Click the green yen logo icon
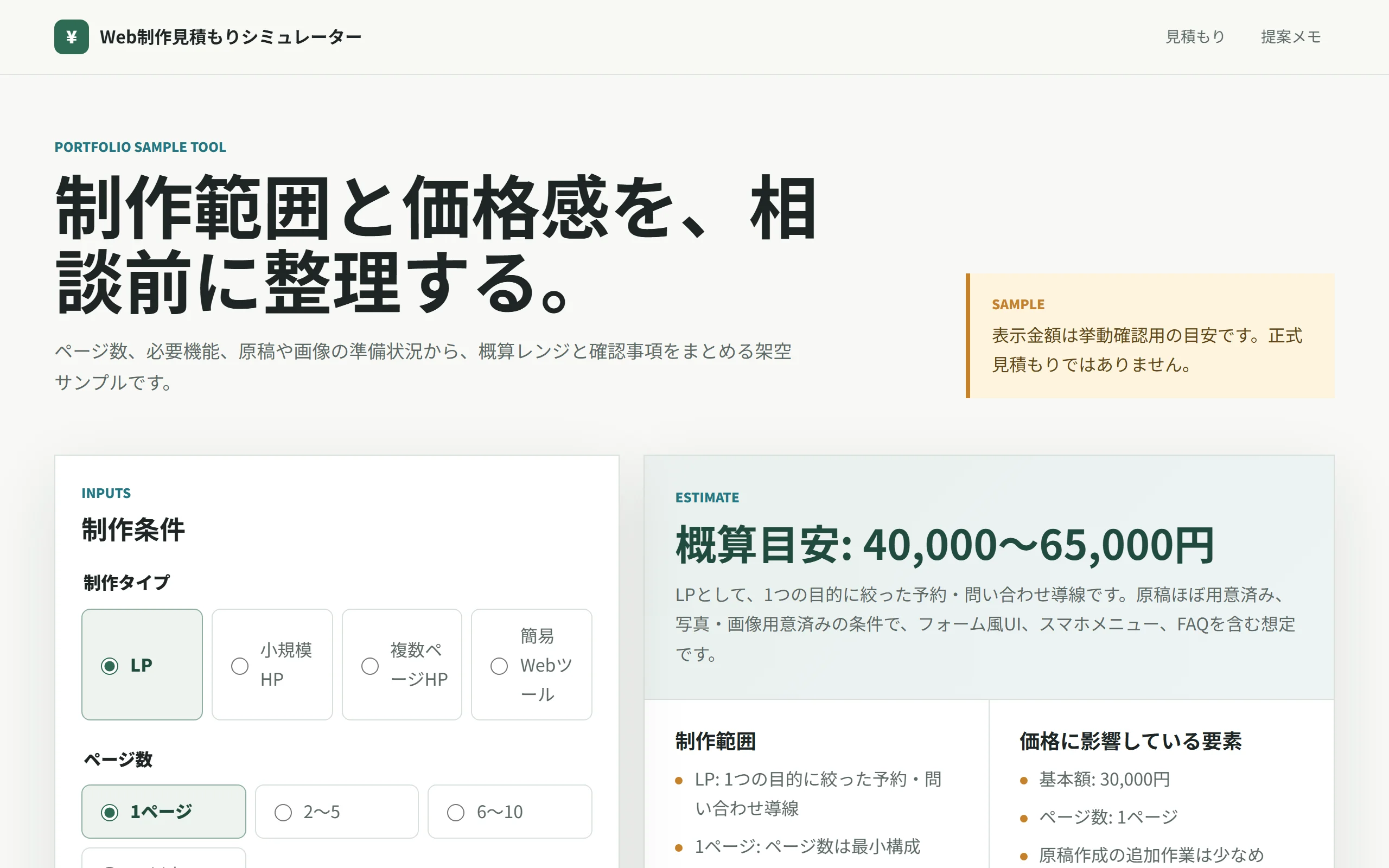 (x=71, y=37)
